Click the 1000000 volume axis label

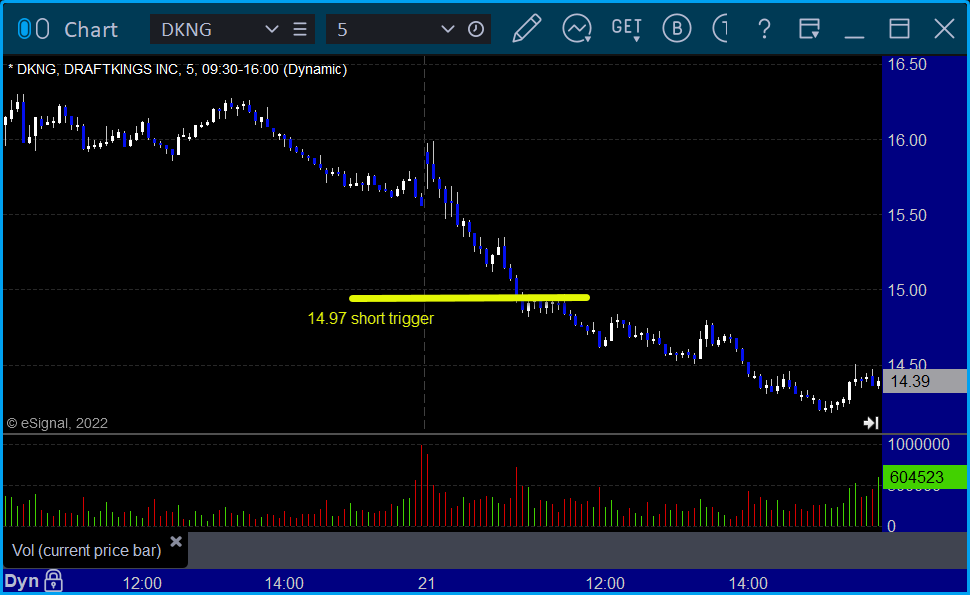(x=919, y=444)
